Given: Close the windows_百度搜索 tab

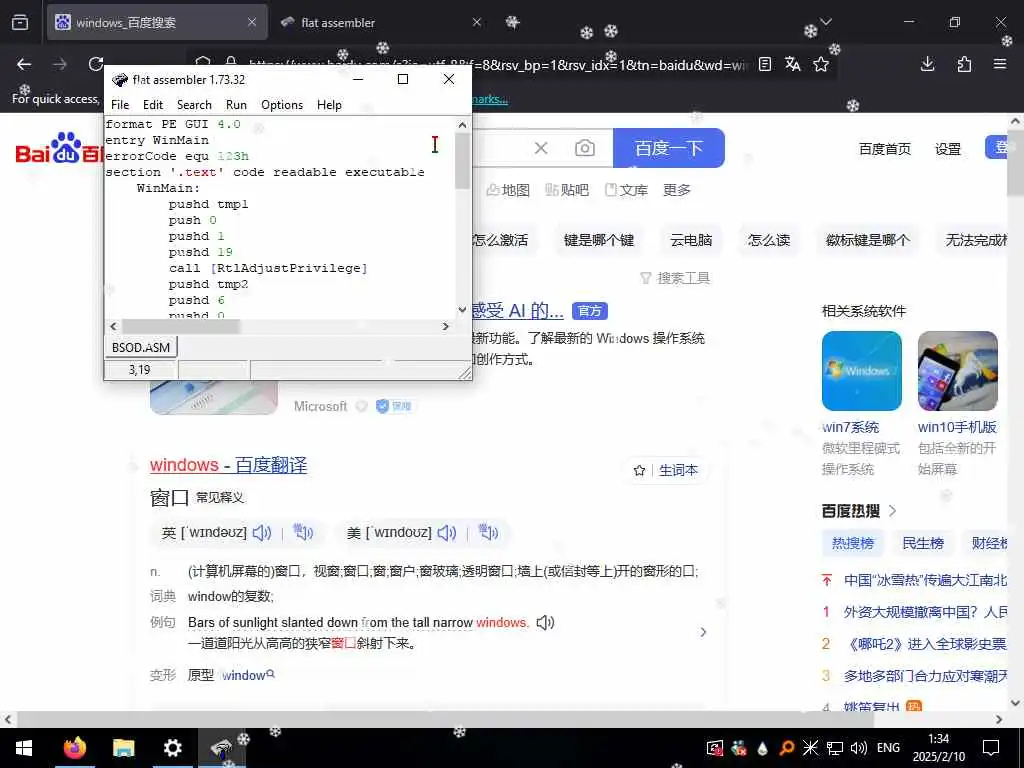Looking at the screenshot, I should coord(252,22).
